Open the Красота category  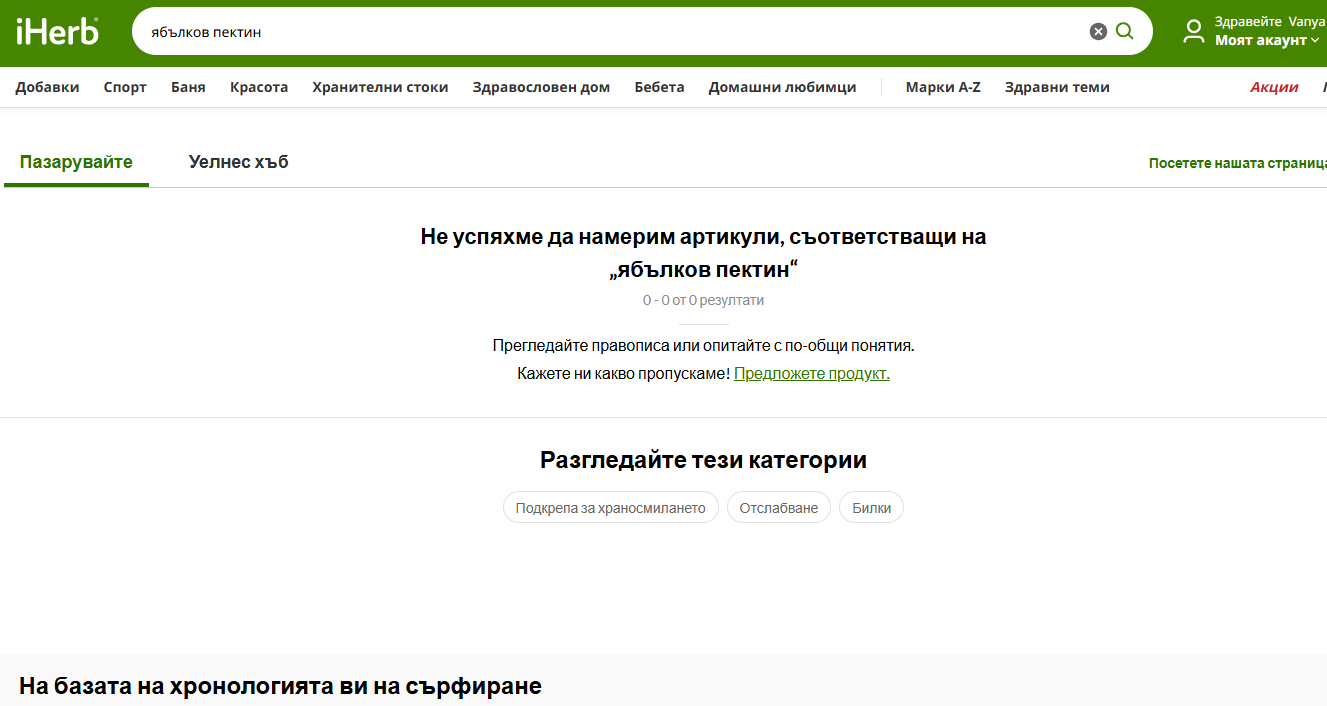click(259, 87)
